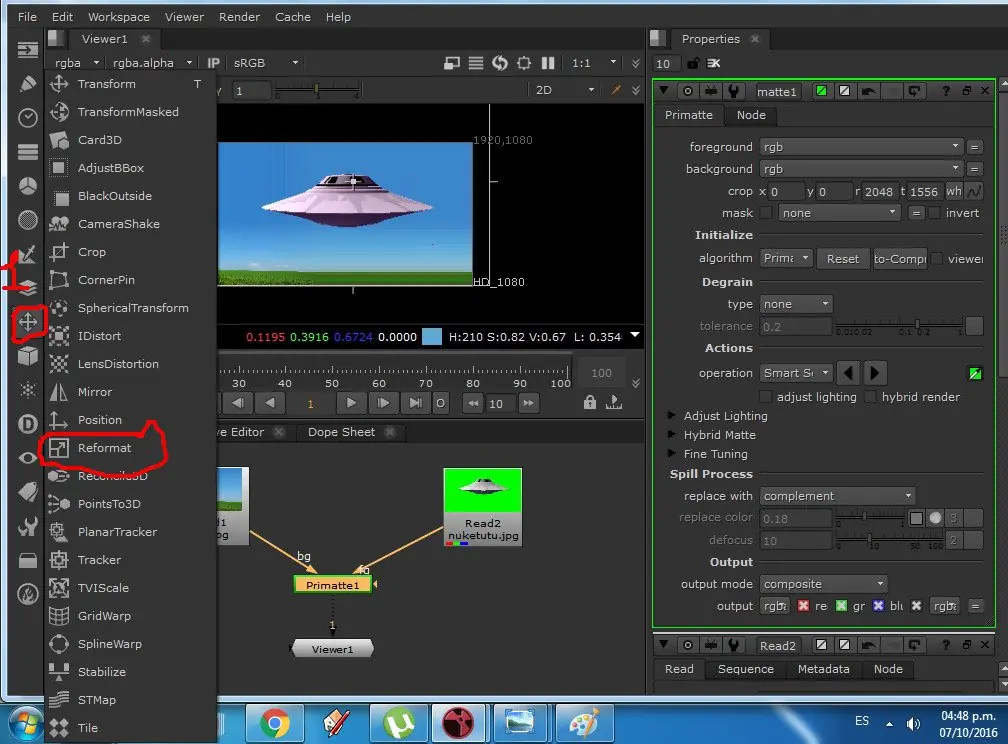Viewport: 1008px width, 744px height.
Task: Open the foreground rgb dropdown
Action: pos(861,147)
